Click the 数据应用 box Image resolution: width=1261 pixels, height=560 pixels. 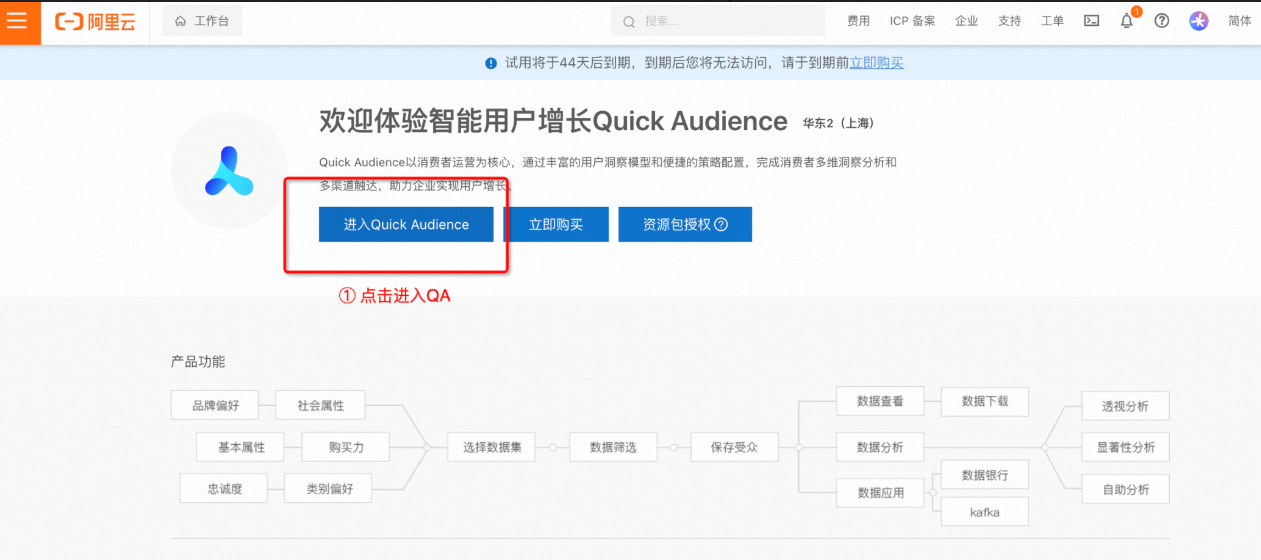pos(880,492)
